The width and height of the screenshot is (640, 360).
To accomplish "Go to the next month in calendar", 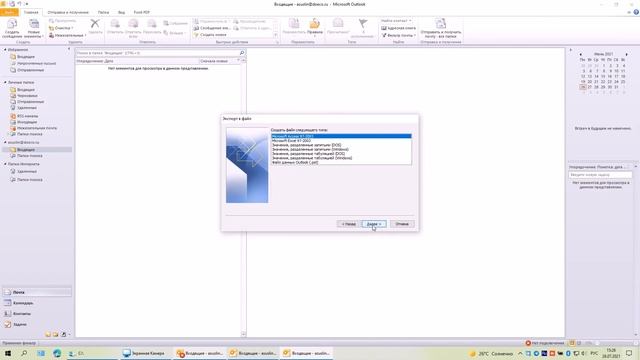I will [x=627, y=54].
